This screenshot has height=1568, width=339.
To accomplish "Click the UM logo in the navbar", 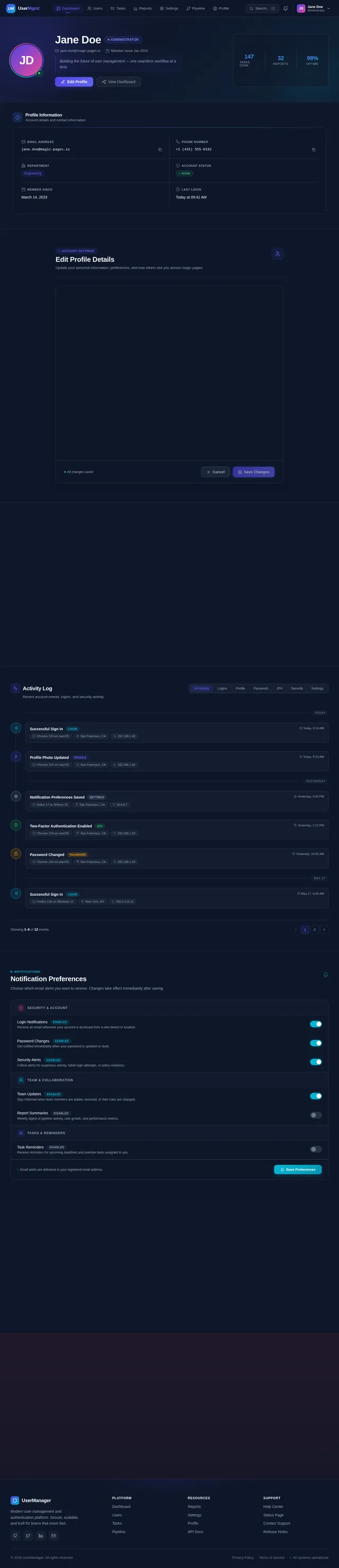I will coord(11,8).
